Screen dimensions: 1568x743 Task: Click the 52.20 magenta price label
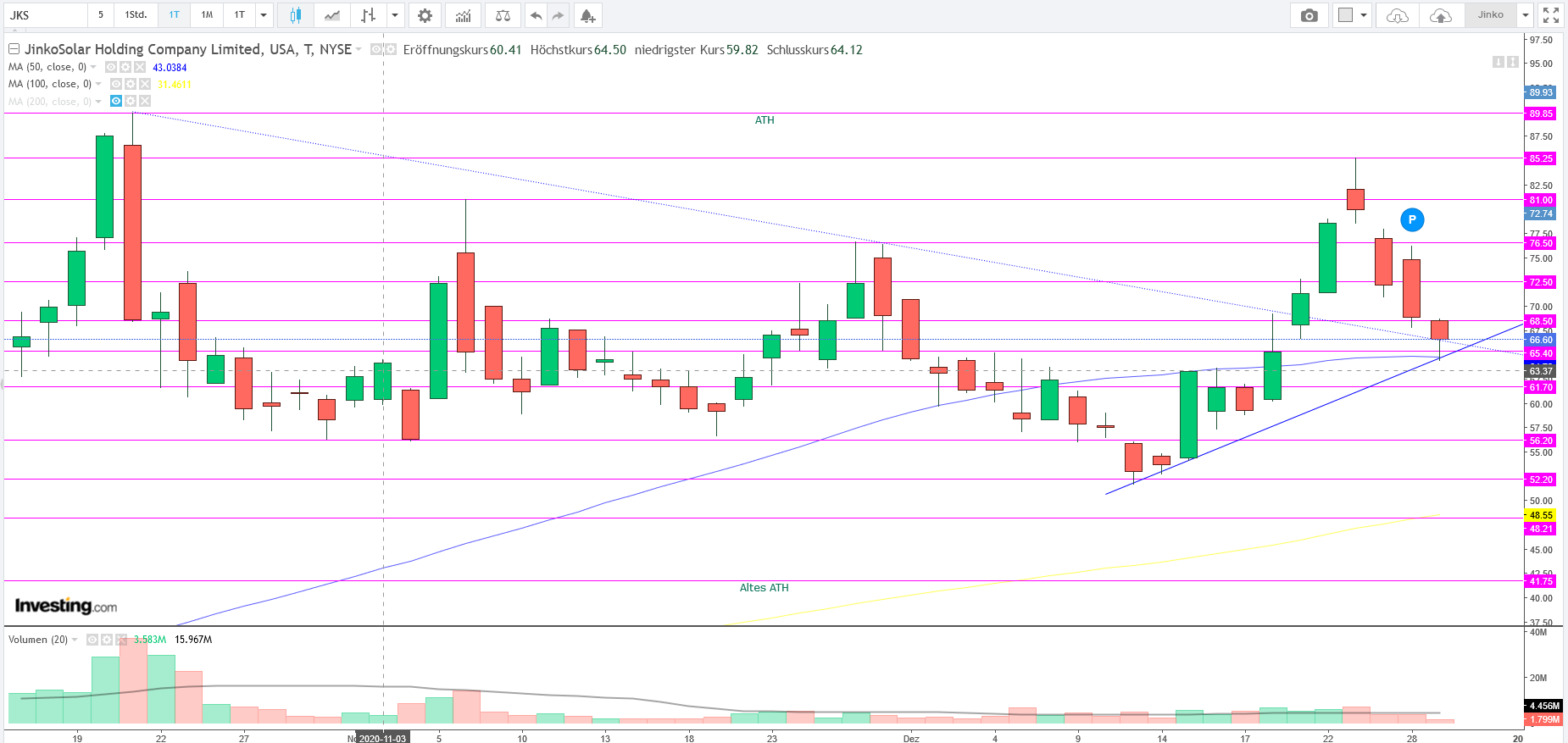pyautogui.click(x=1541, y=480)
